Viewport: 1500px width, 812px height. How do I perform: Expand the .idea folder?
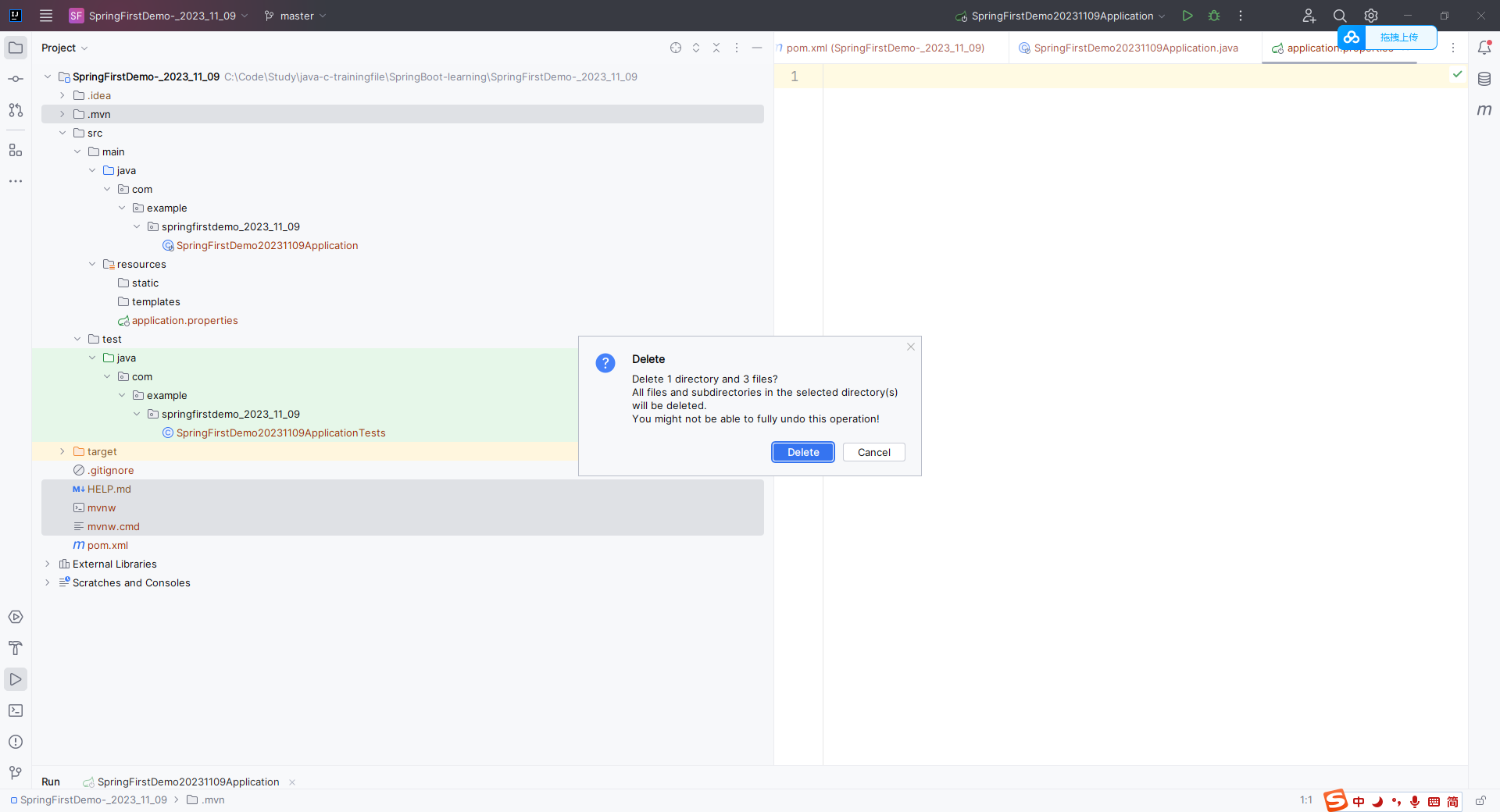[x=62, y=95]
